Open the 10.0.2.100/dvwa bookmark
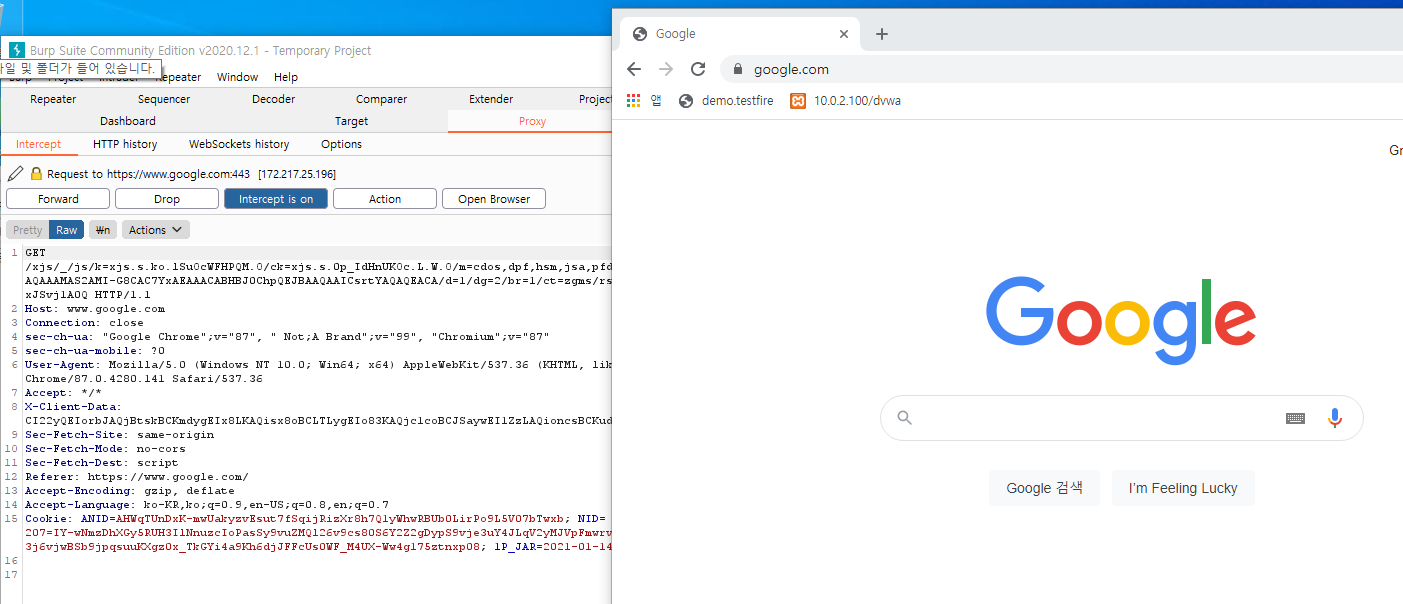 pyautogui.click(x=846, y=100)
